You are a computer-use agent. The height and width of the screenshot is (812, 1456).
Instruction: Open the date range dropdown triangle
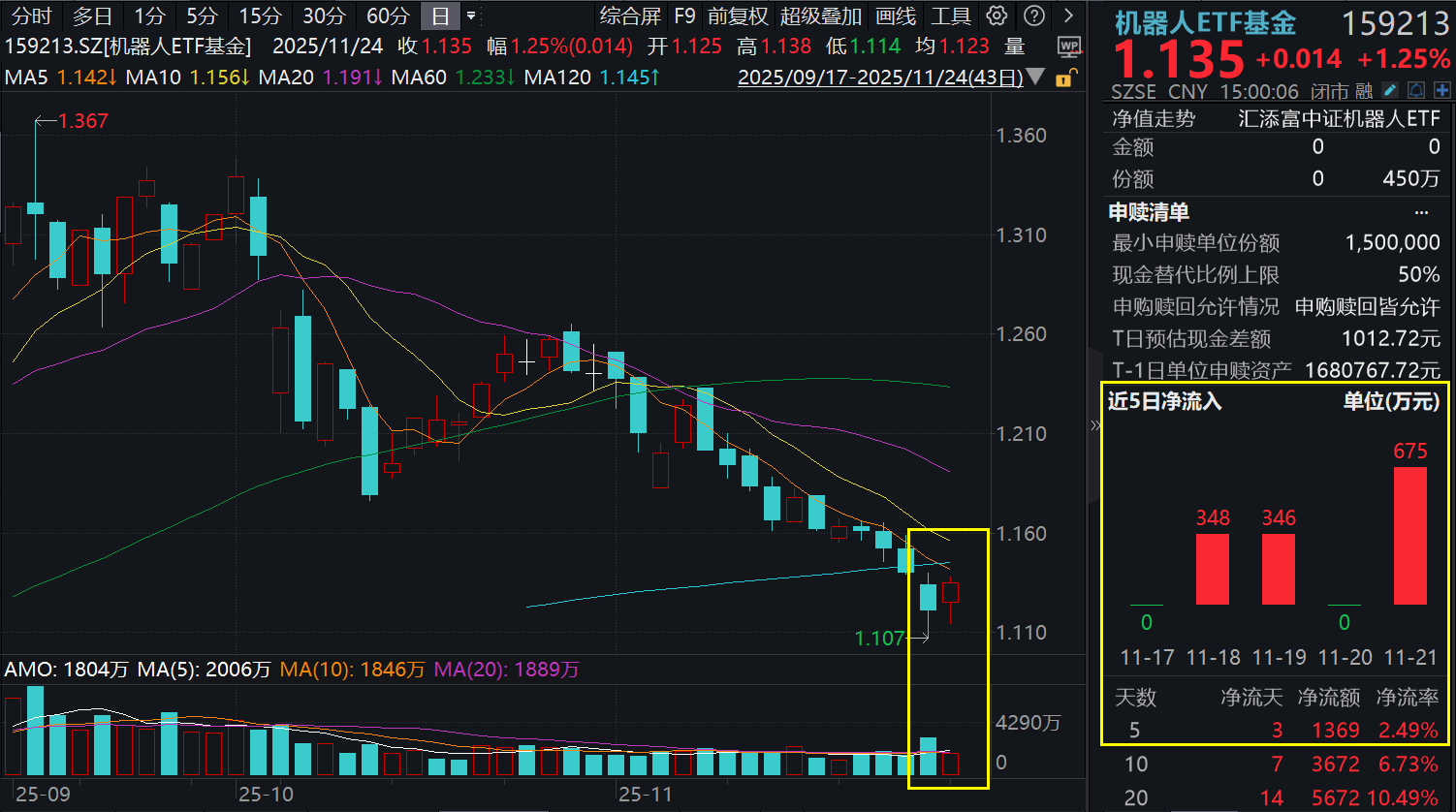(1035, 78)
